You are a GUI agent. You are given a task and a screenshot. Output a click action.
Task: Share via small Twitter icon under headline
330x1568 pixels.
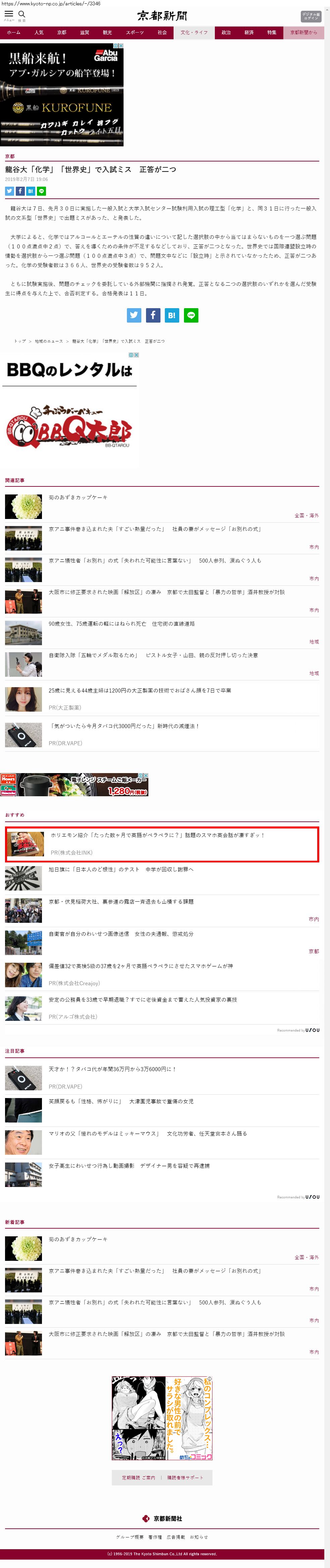pos(9,191)
